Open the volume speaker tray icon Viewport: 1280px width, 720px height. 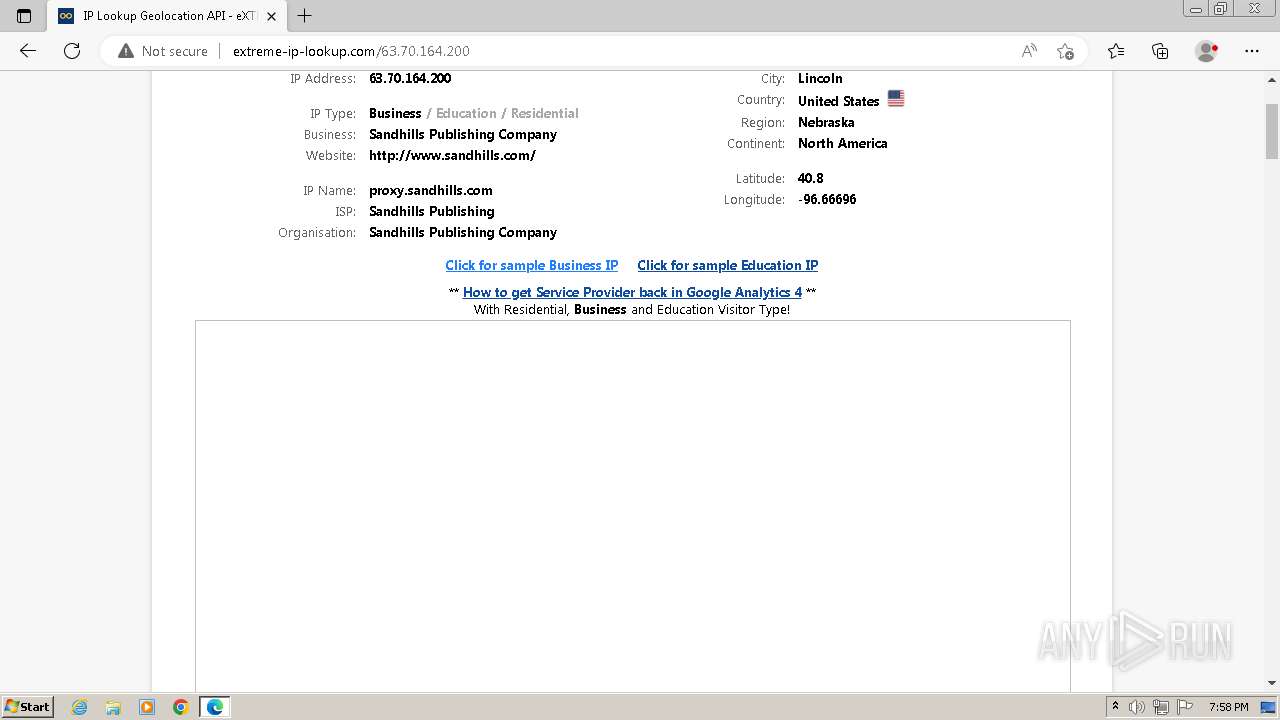[1137, 707]
